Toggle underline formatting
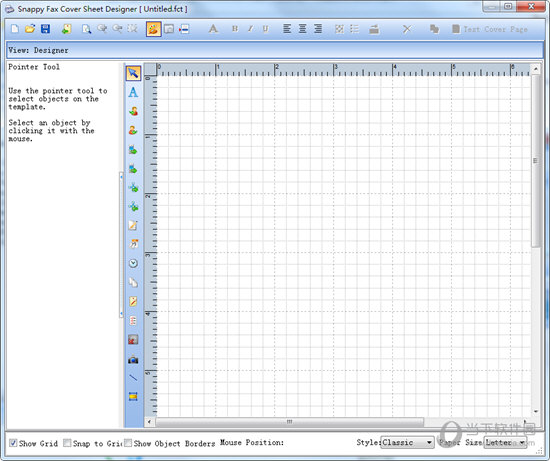 tap(266, 29)
